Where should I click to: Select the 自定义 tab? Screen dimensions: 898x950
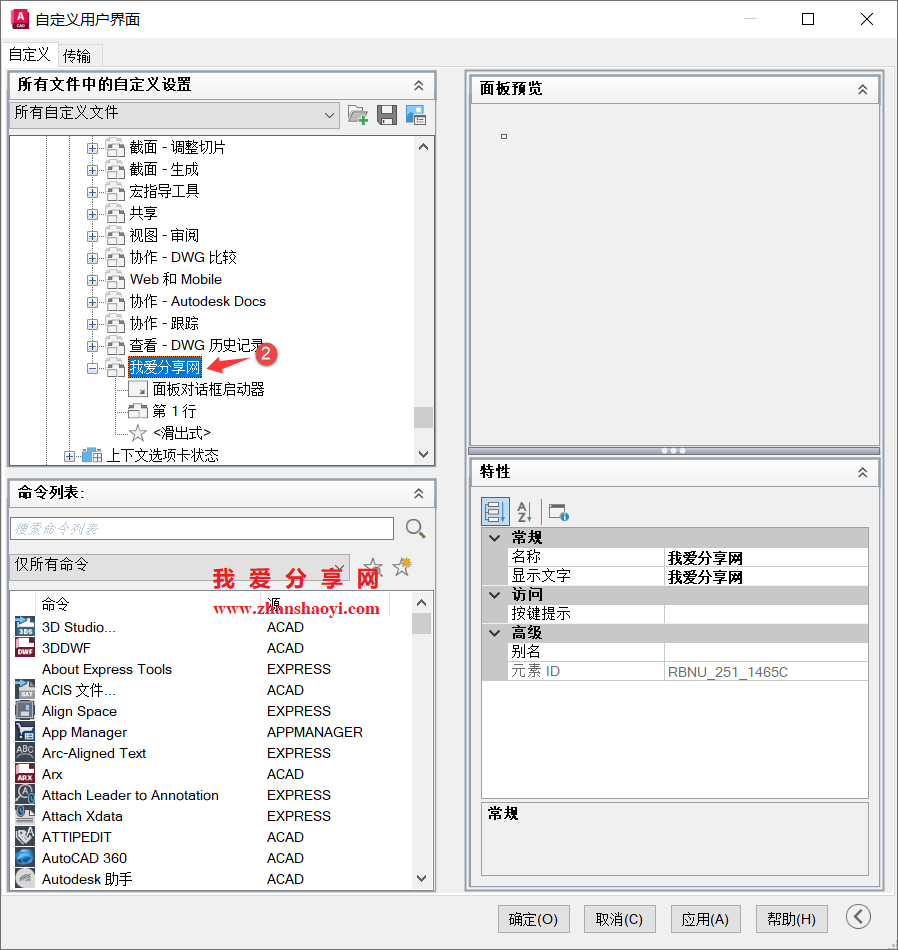pos(29,55)
